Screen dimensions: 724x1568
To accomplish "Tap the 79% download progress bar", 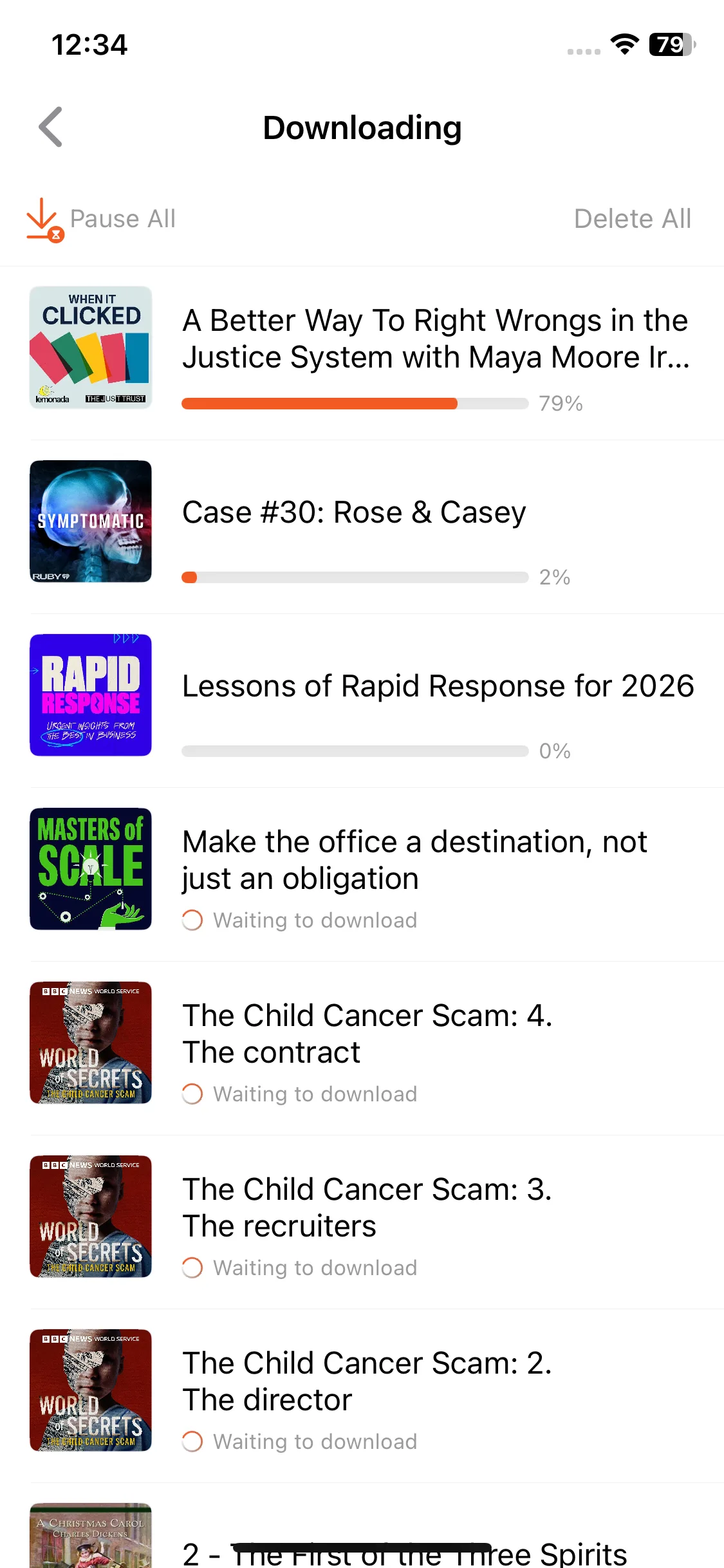I will [x=355, y=404].
